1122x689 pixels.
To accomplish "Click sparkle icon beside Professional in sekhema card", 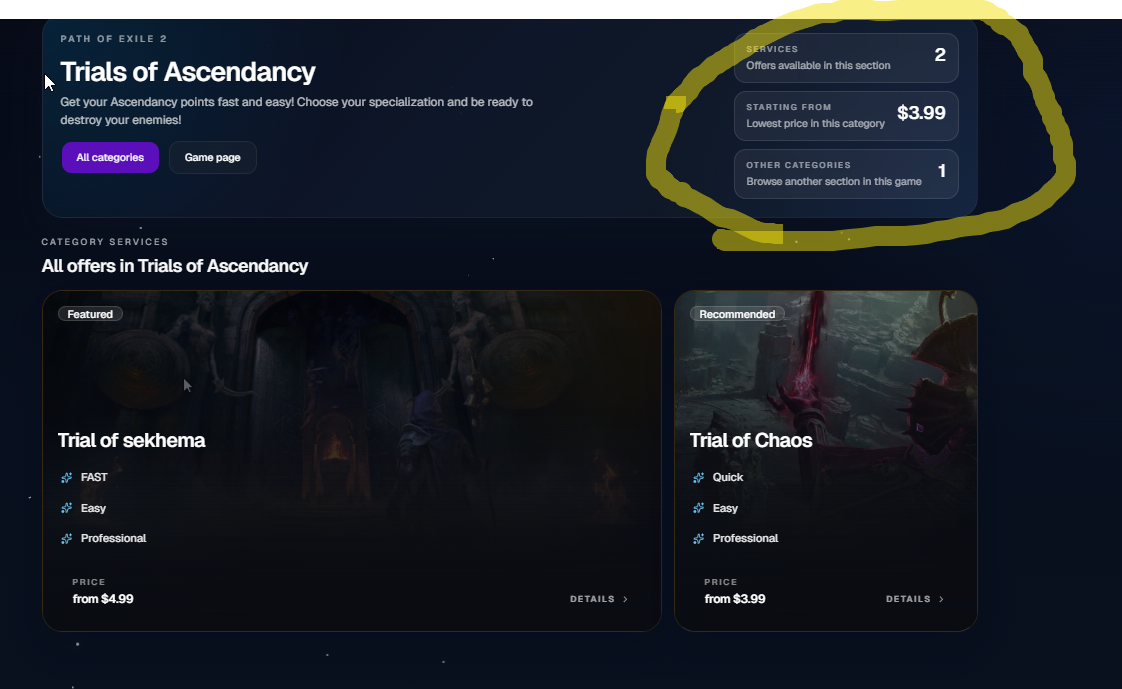I will 67,538.
